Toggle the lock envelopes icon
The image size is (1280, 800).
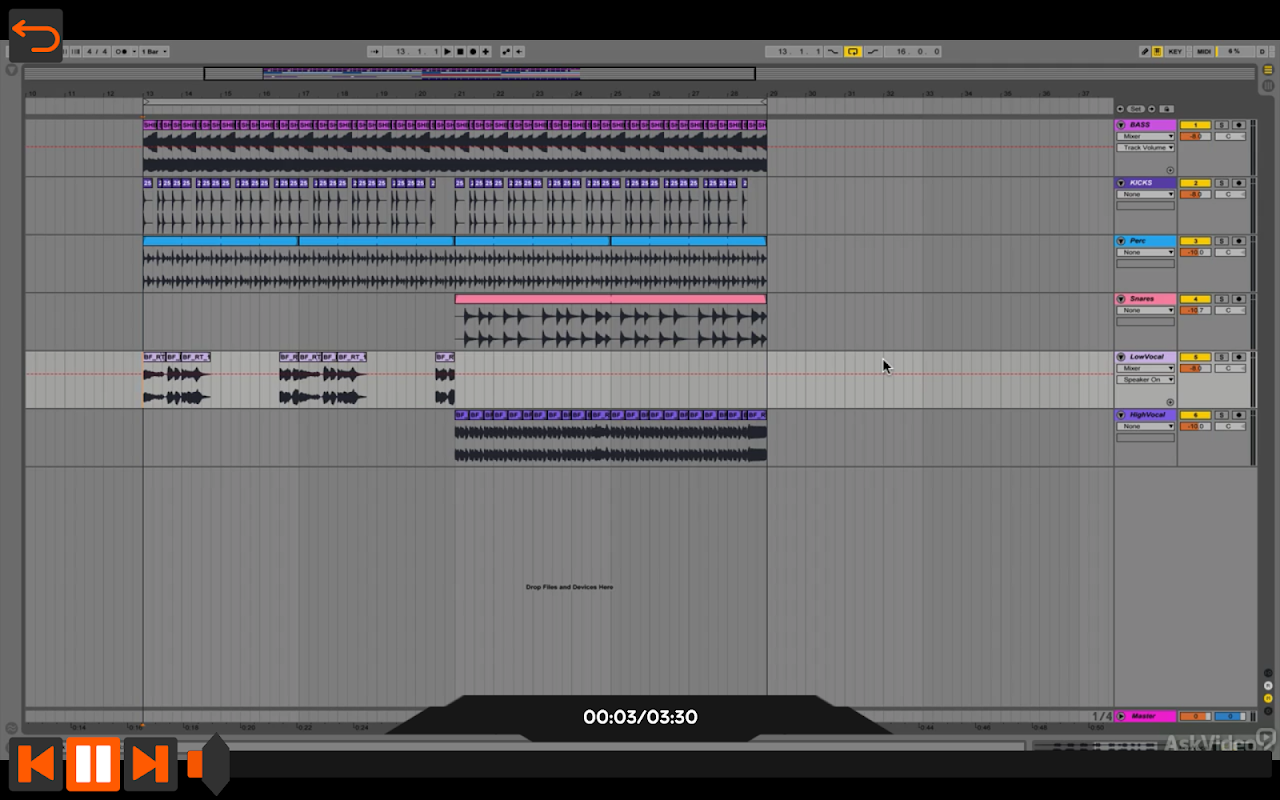coord(1167,109)
